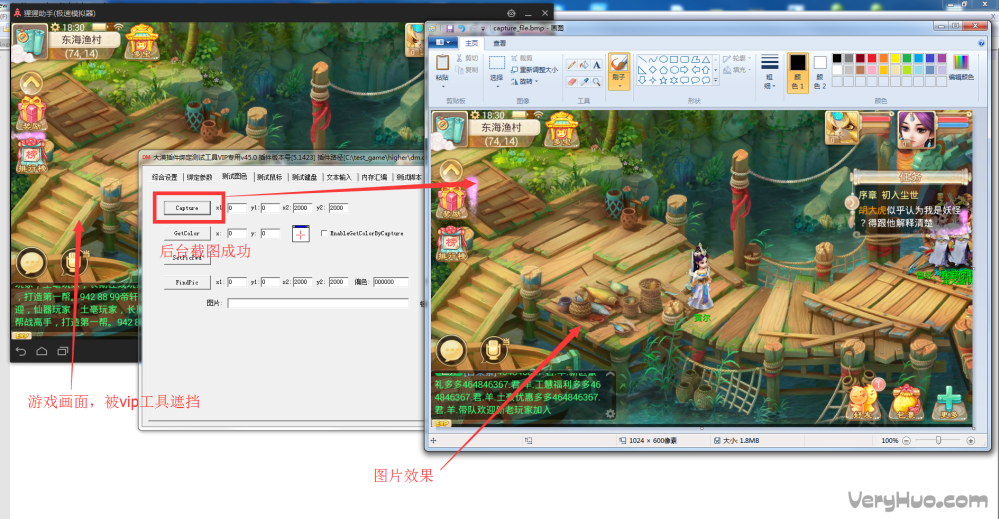Image resolution: width=999 pixels, height=519 pixels.
Task: Open the Rotate (旋转) dropdown
Action: coord(525,82)
